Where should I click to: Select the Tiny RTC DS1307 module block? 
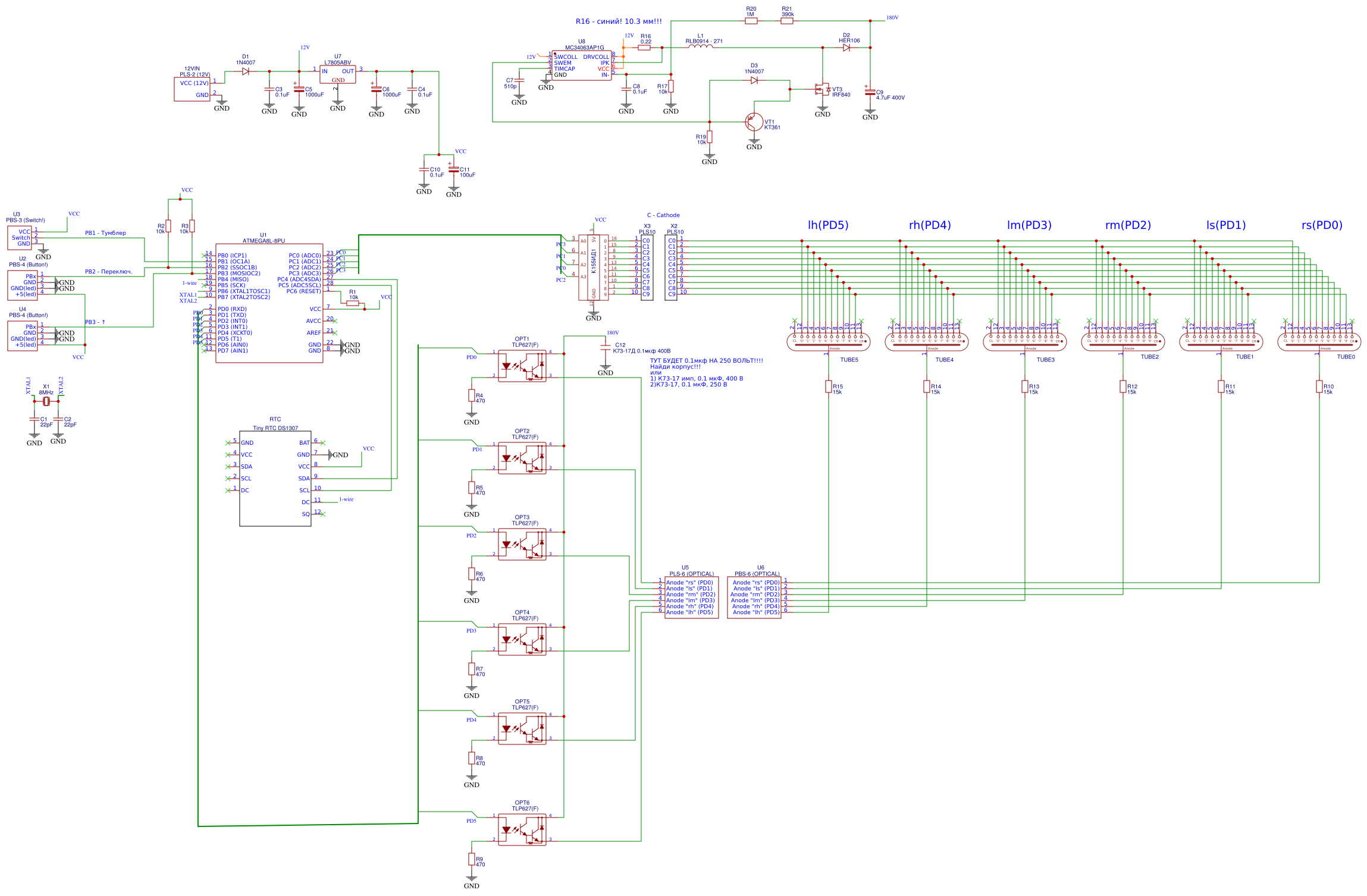(x=275, y=479)
